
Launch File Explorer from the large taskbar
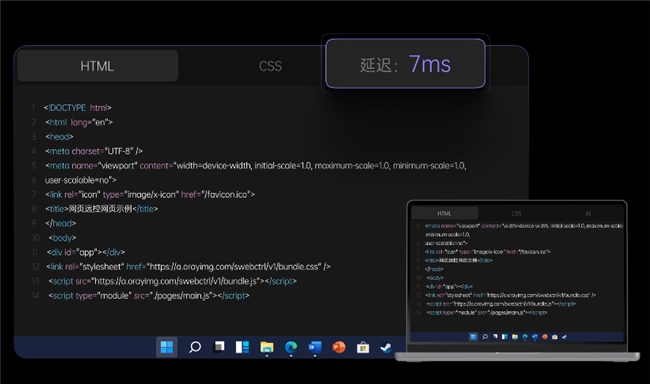[x=267, y=347]
